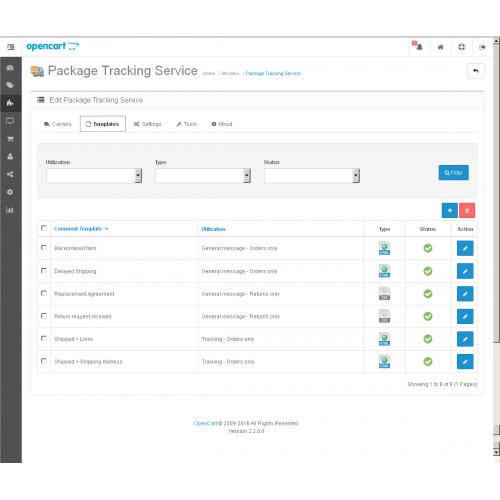Viewport: 500px width, 500px height.
Task: Click the vertical scrollbar down arrow
Action: (x=496, y=452)
